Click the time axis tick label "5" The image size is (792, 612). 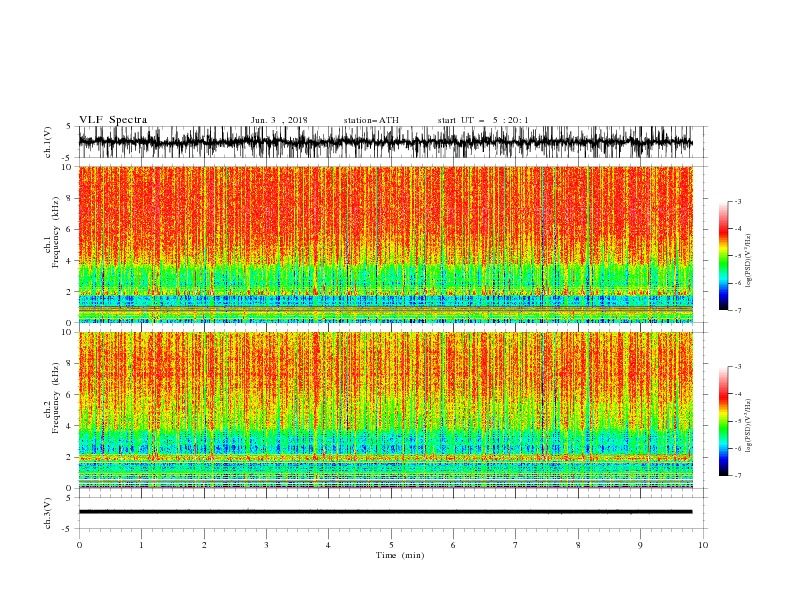pos(391,545)
